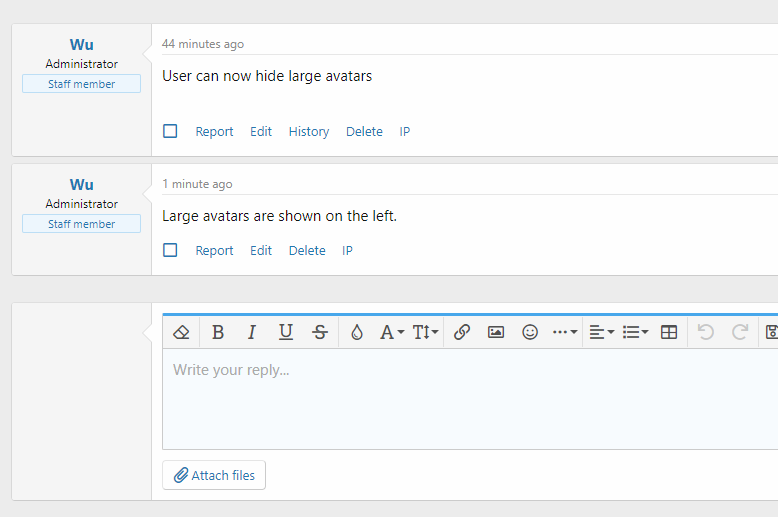Image resolution: width=778 pixels, height=517 pixels.
Task: Click the Insert table icon
Action: click(669, 332)
